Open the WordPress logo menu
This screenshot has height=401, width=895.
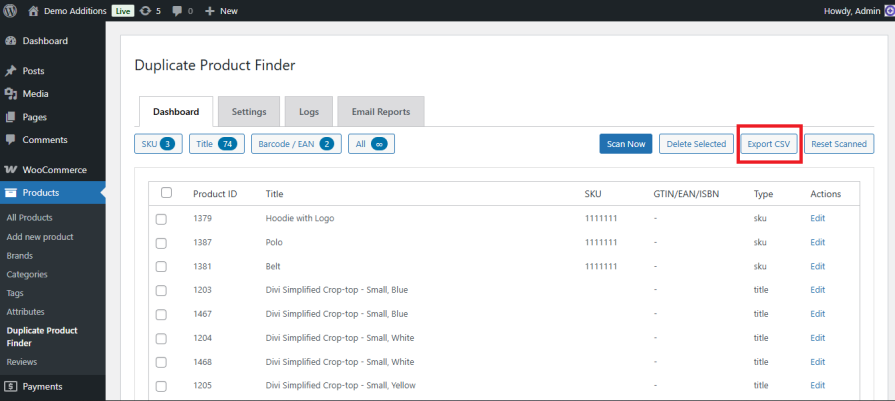11,11
